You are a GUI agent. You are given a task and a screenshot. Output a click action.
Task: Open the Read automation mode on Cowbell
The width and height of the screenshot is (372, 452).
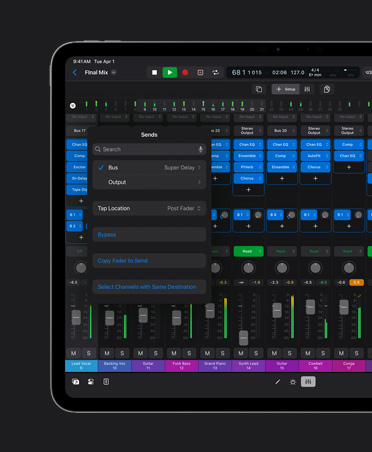coord(315,251)
